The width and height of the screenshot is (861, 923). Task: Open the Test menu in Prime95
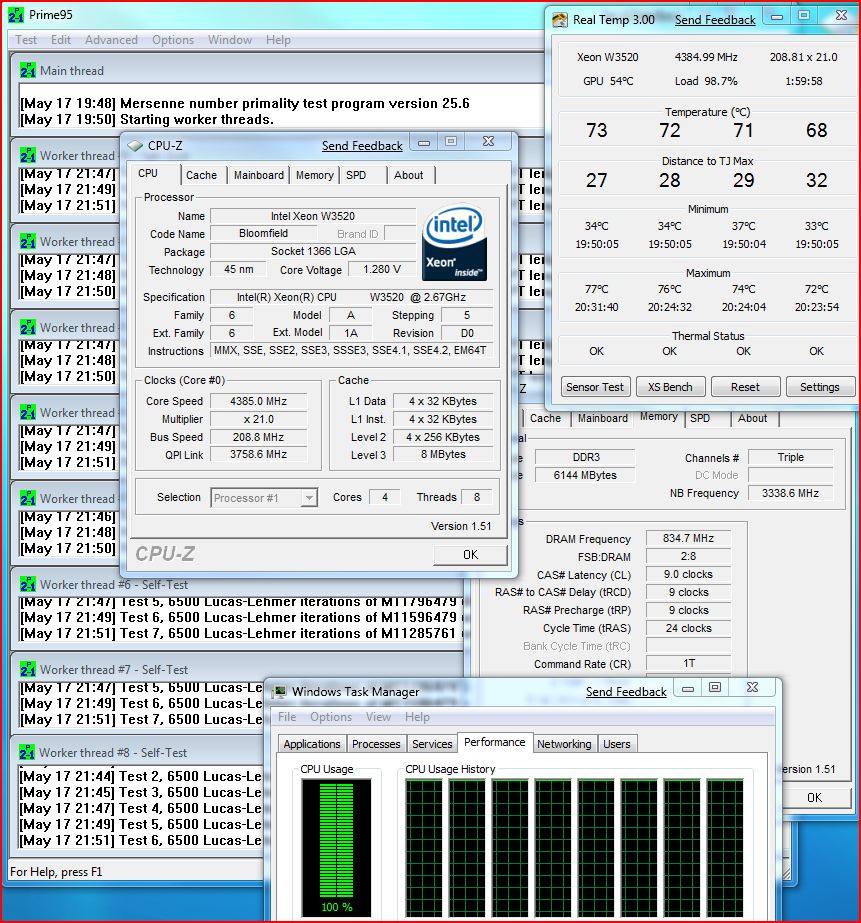(x=26, y=40)
